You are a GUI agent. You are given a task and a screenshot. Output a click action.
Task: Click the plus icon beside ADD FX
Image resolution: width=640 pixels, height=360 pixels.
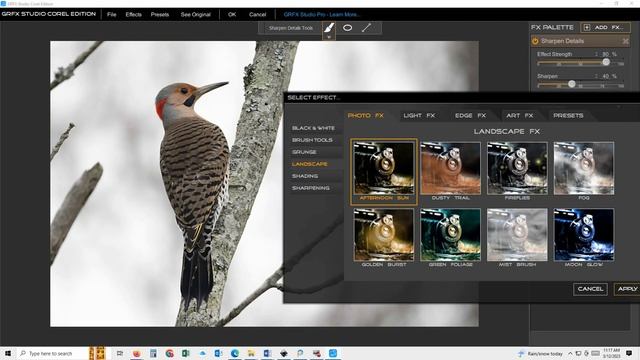coord(587,27)
